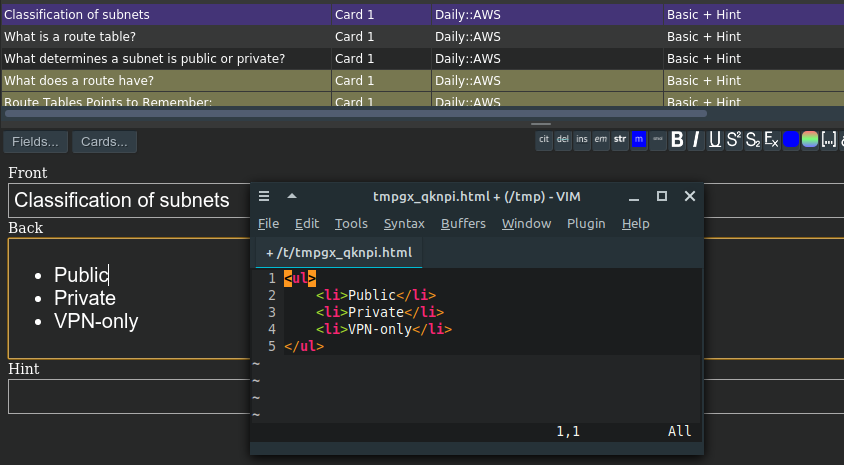Toggle italic text formatting
Viewport: 844px width, 465px height.
(x=696, y=140)
